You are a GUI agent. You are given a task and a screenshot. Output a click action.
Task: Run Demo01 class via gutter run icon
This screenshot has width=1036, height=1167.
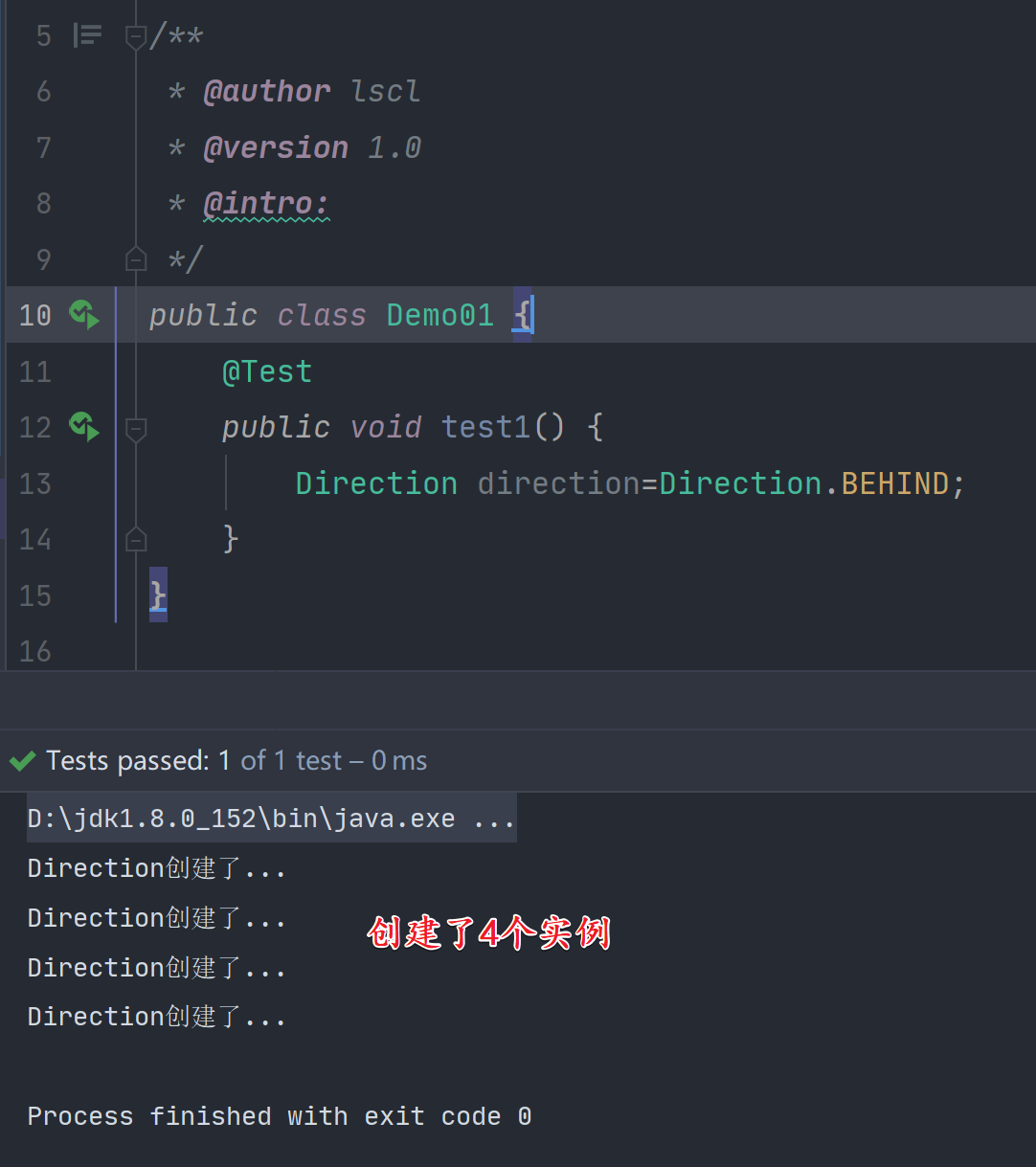point(84,314)
